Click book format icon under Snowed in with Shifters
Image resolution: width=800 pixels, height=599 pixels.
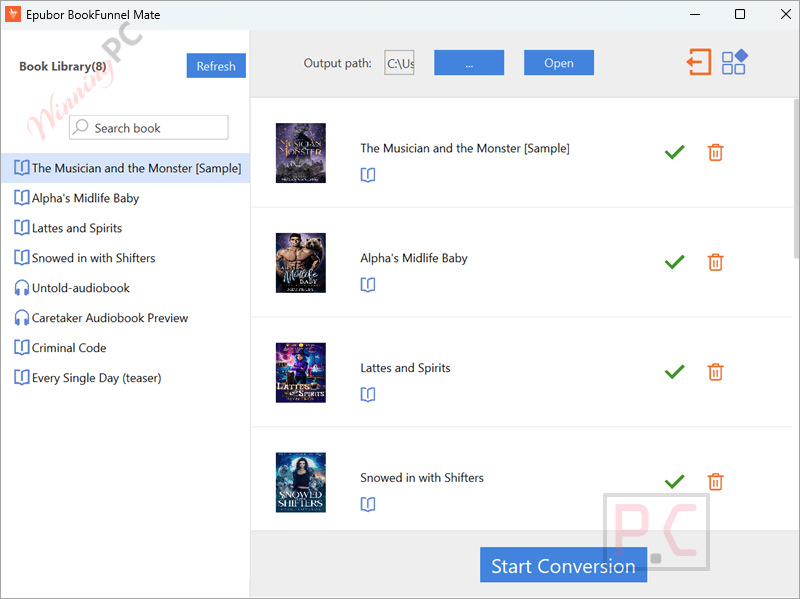click(368, 505)
